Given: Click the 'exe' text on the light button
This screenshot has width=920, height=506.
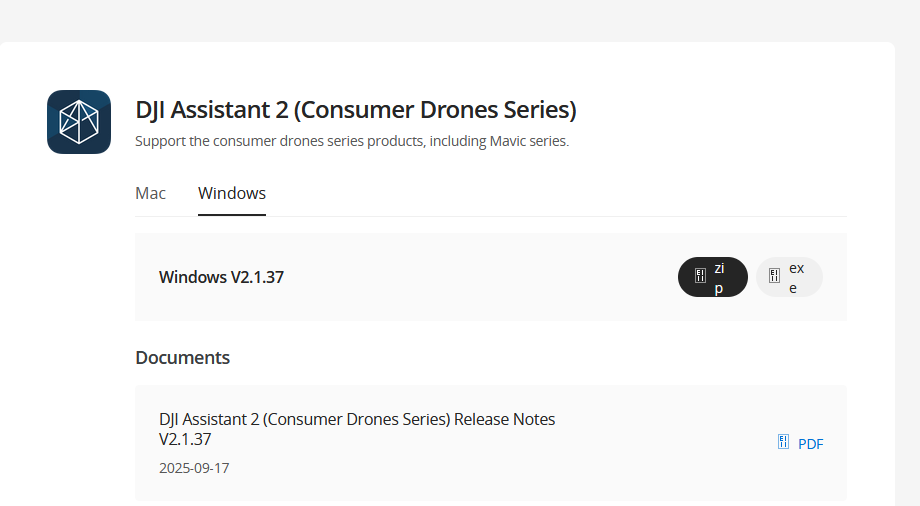Looking at the screenshot, I should point(796,277).
